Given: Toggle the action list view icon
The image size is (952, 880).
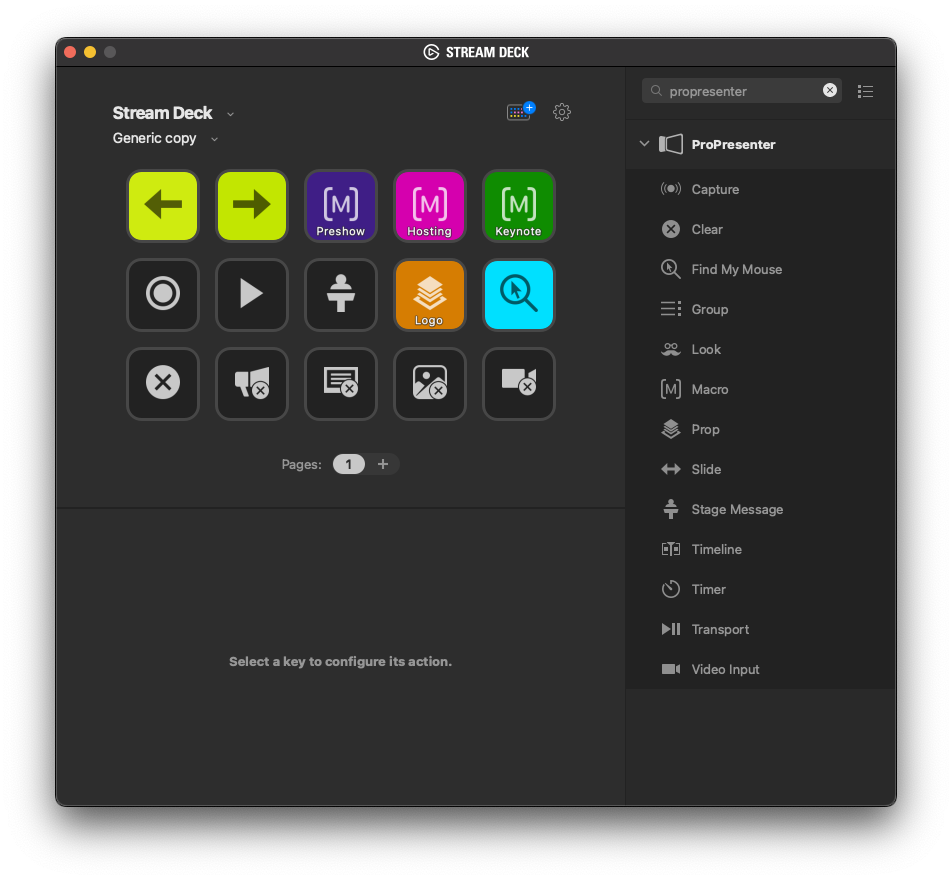Looking at the screenshot, I should 865,91.
